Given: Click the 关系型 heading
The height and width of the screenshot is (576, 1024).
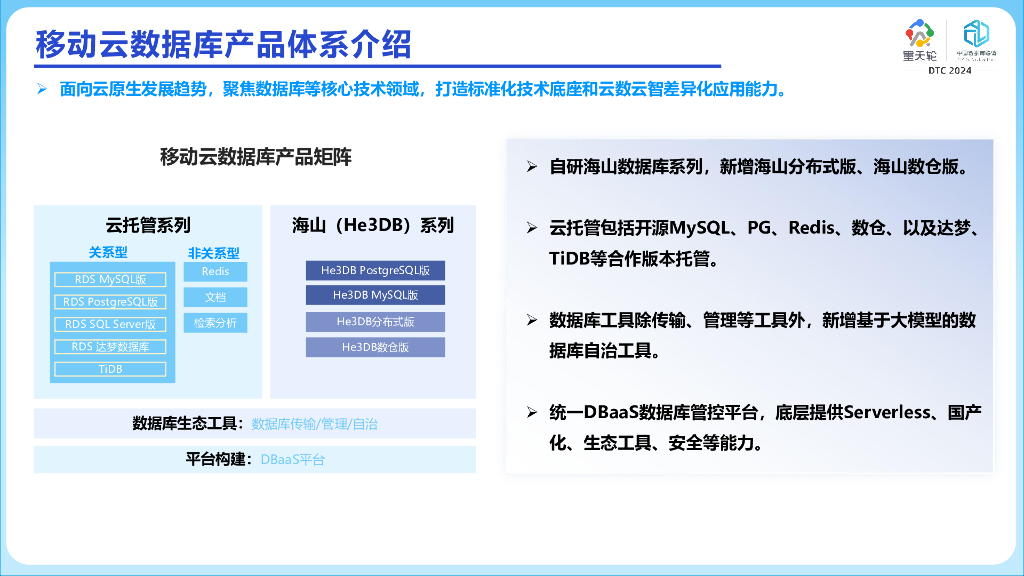Looking at the screenshot, I should (108, 253).
